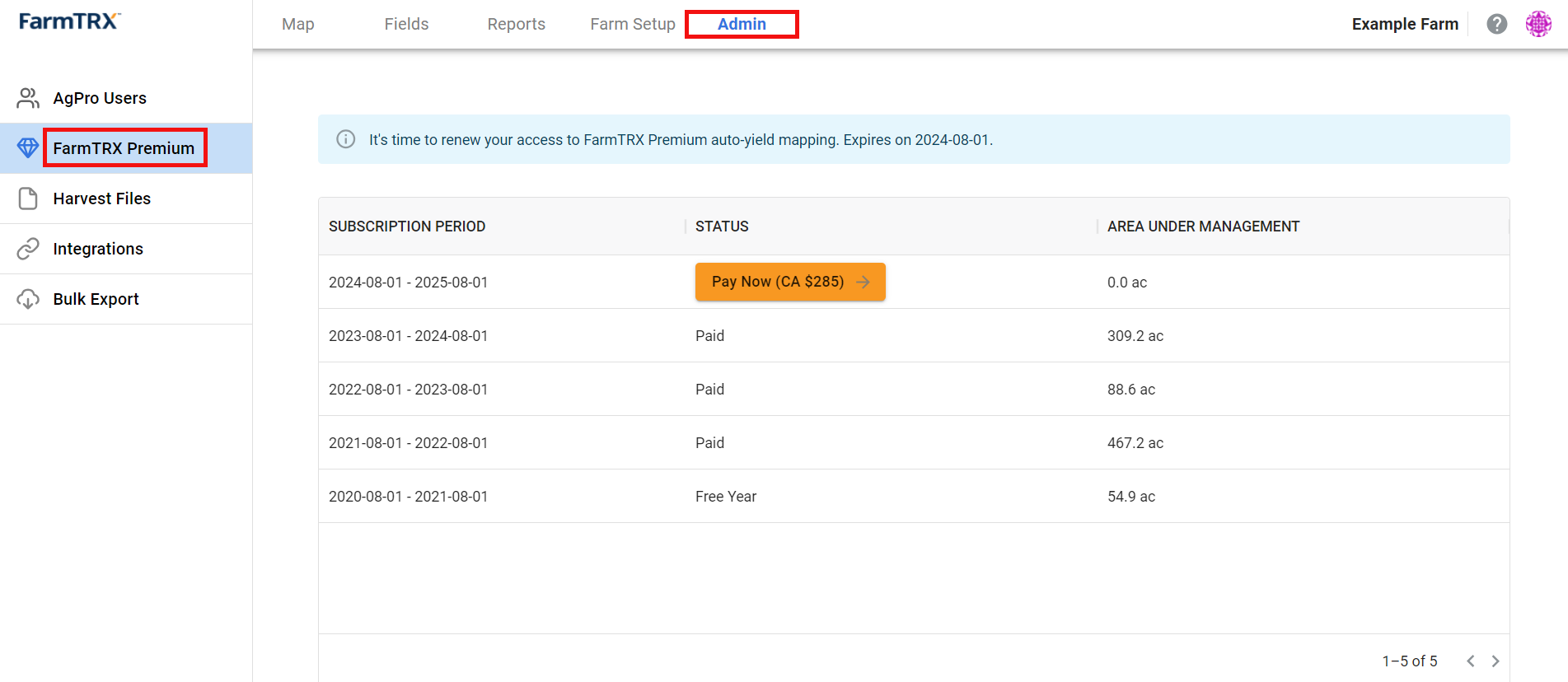This screenshot has width=1568, height=682.
Task: Open the Reports tab
Action: [x=517, y=24]
